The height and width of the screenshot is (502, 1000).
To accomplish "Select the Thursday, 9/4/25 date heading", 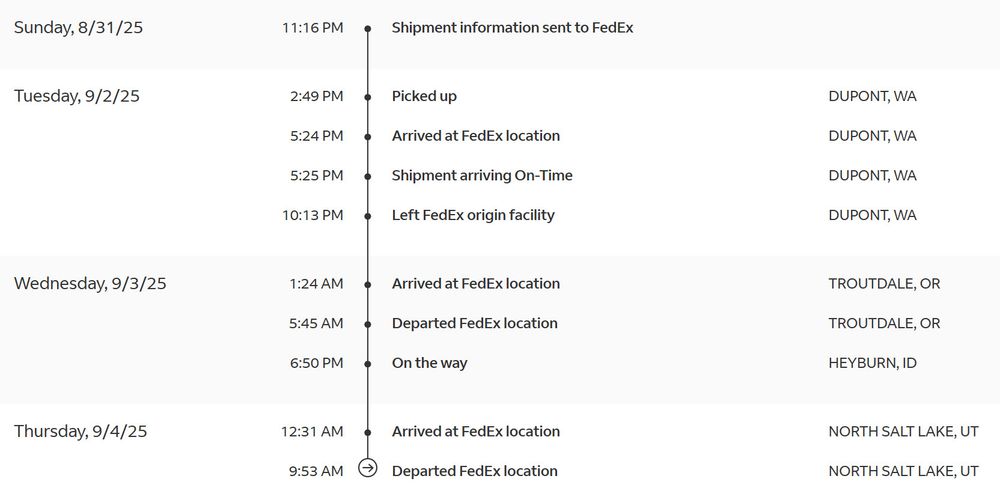I will pyautogui.click(x=81, y=432).
